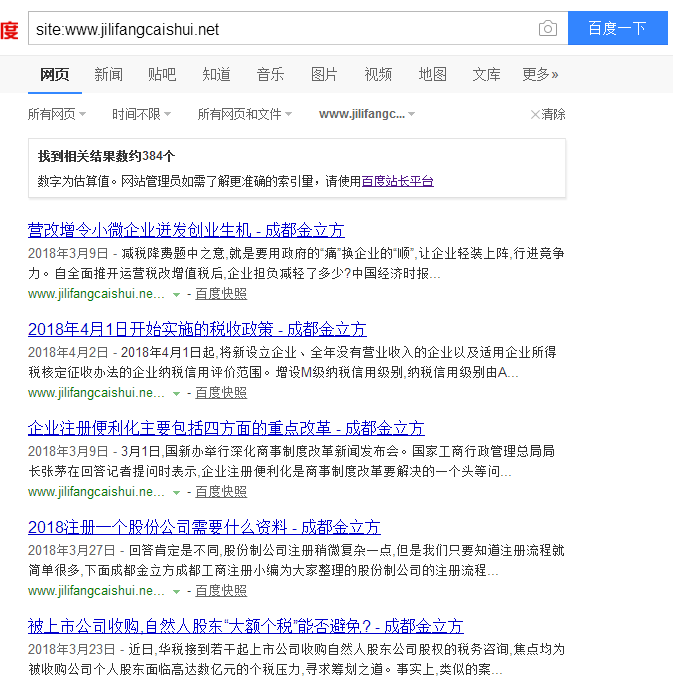This screenshot has height=680, width=673.
Task: Open the www.jilifangc... site filter dropdown
Action: 367,114
